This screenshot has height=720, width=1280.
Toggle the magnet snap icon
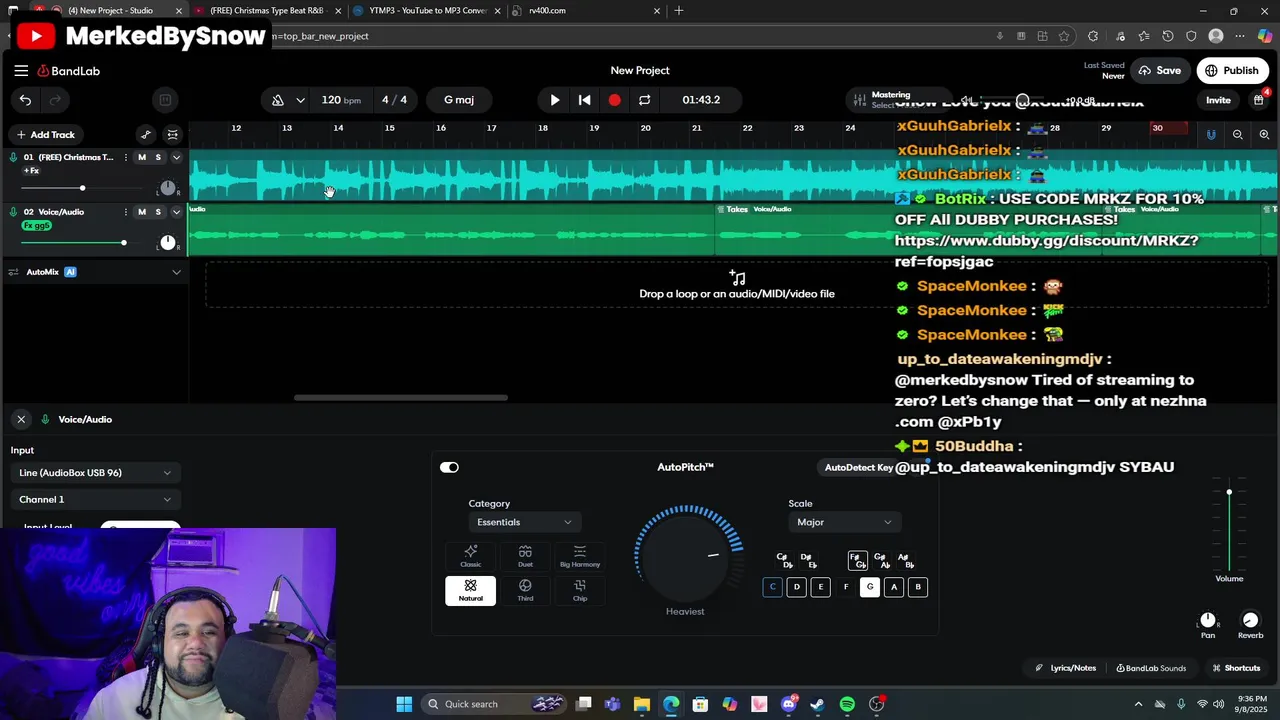pyautogui.click(x=1211, y=134)
